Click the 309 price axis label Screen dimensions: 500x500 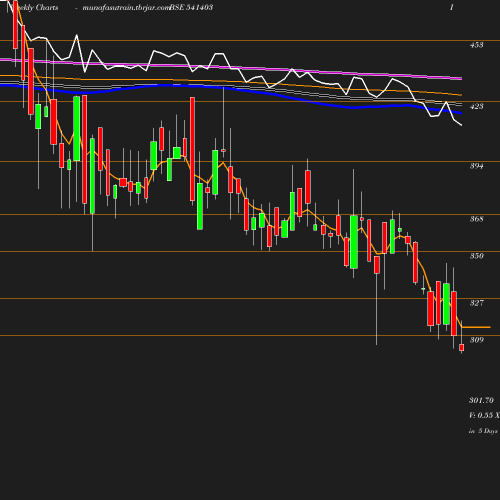[x=476, y=340]
